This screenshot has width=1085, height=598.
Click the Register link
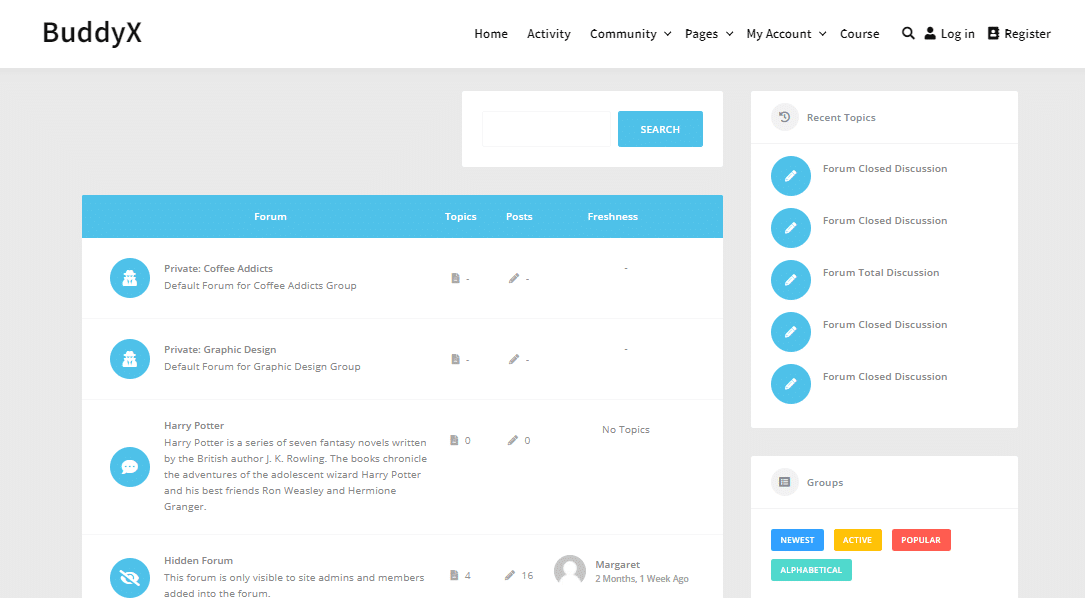pos(1028,34)
